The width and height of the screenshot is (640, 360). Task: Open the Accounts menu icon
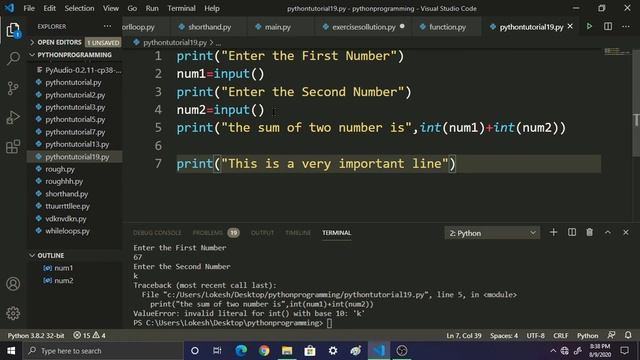pos(13,284)
